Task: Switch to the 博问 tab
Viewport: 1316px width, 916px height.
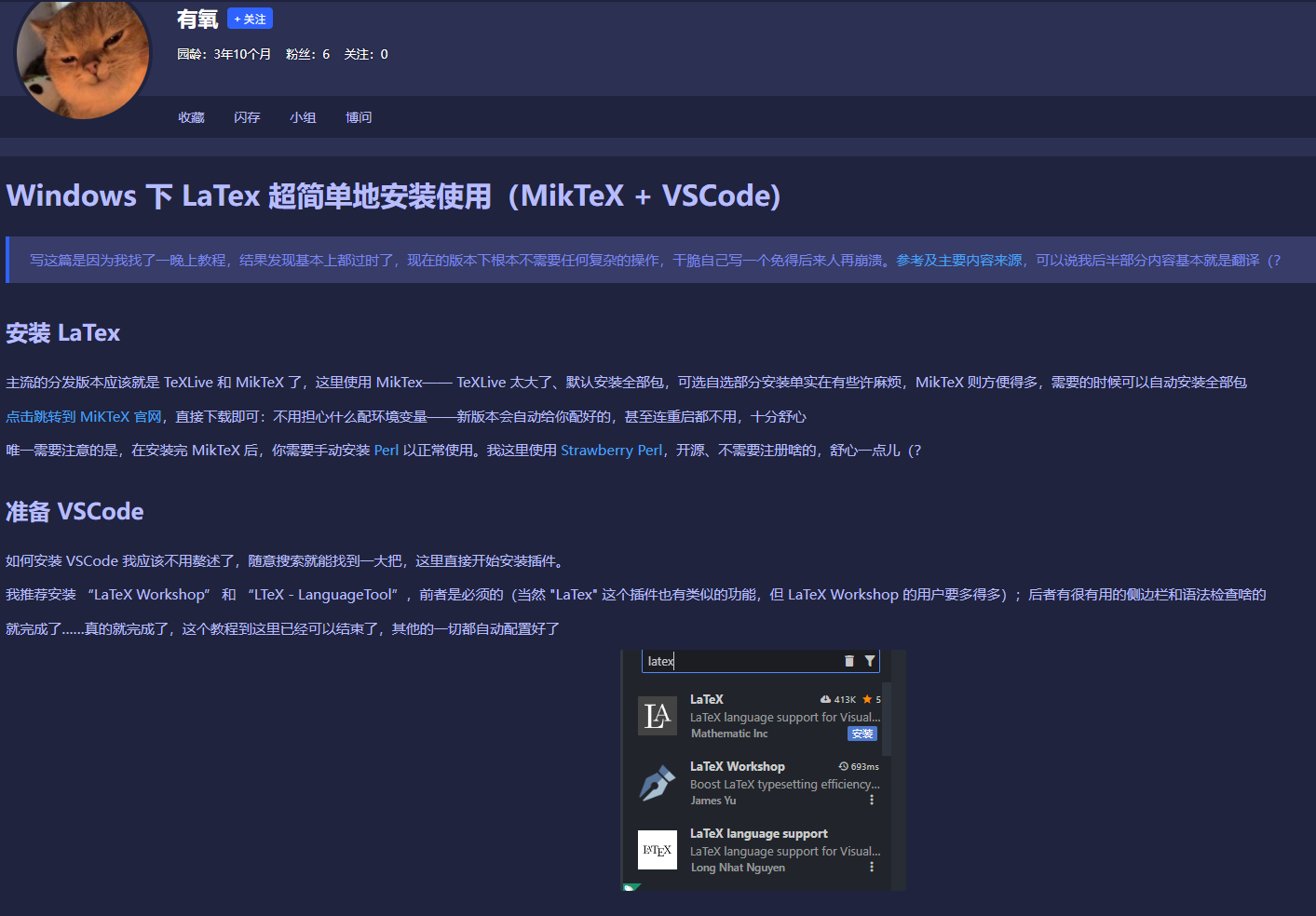Action: coord(358,116)
